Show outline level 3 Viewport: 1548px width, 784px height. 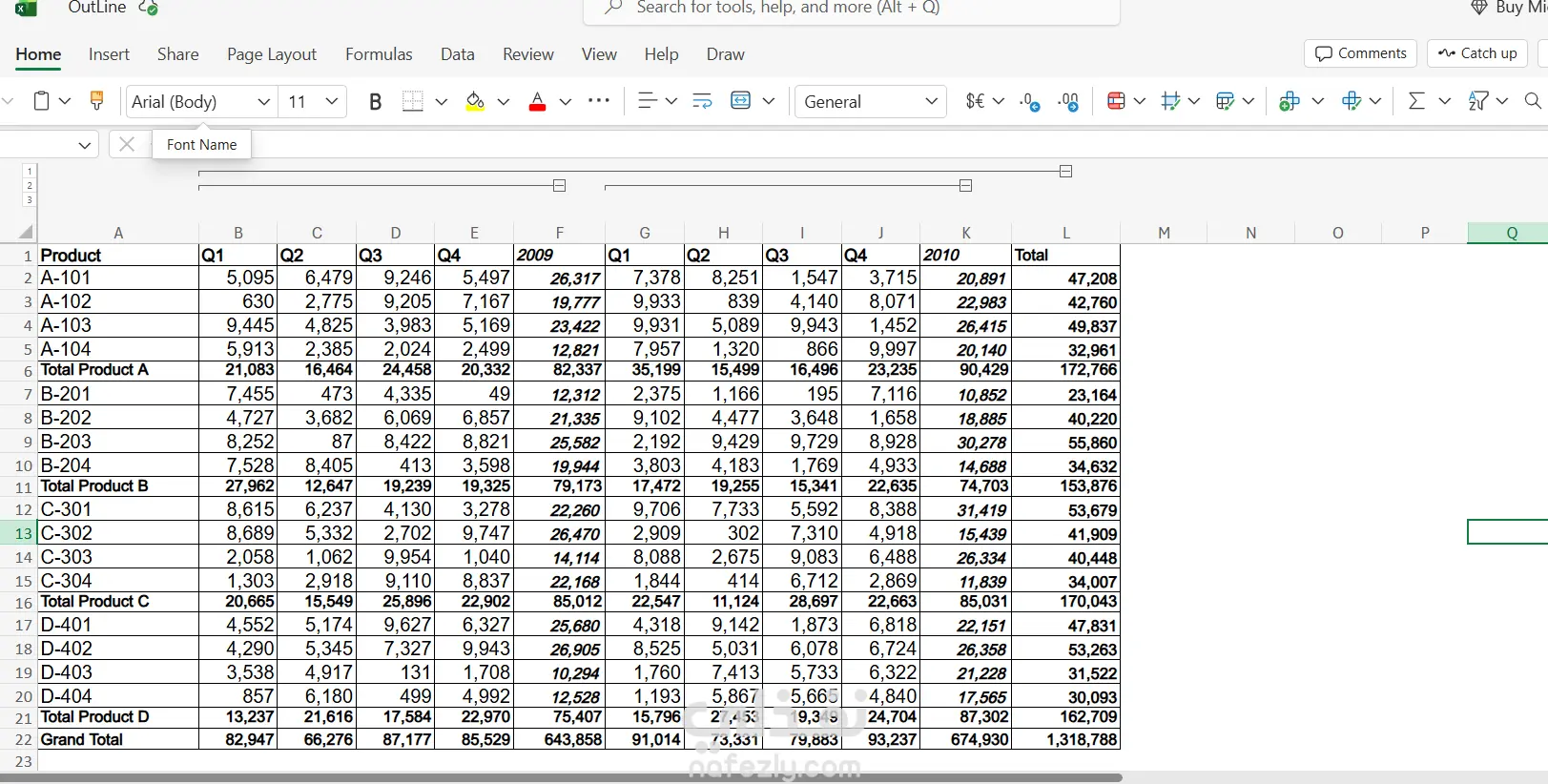(30, 200)
